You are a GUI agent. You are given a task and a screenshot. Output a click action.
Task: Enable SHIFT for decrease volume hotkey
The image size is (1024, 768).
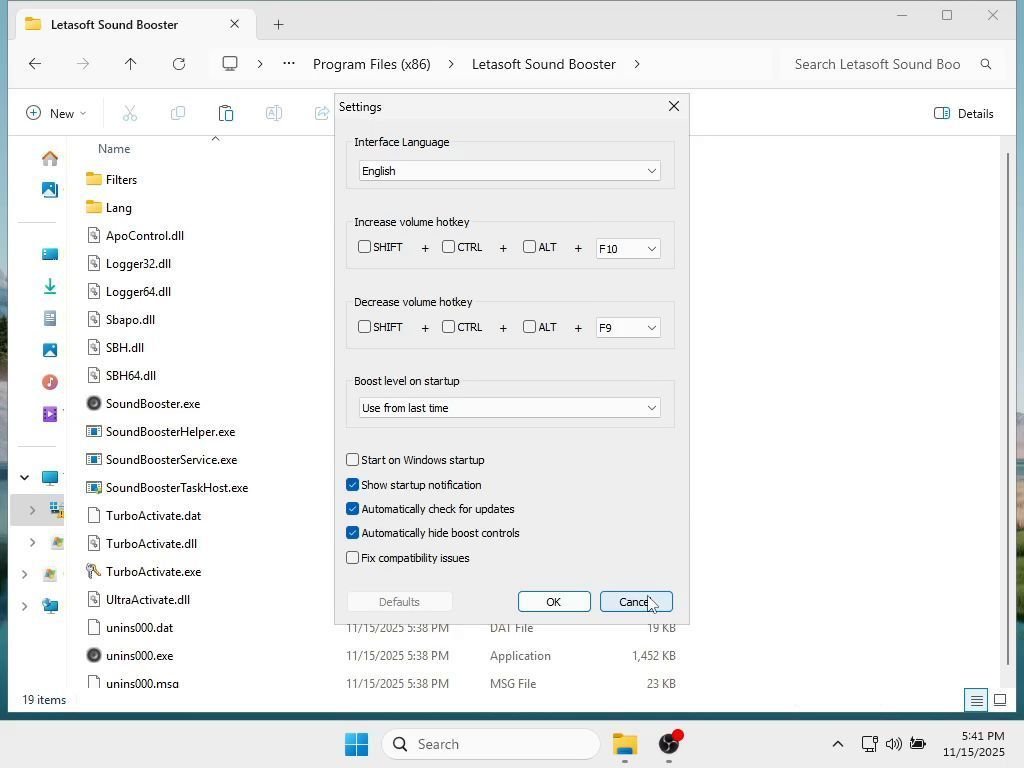click(364, 327)
